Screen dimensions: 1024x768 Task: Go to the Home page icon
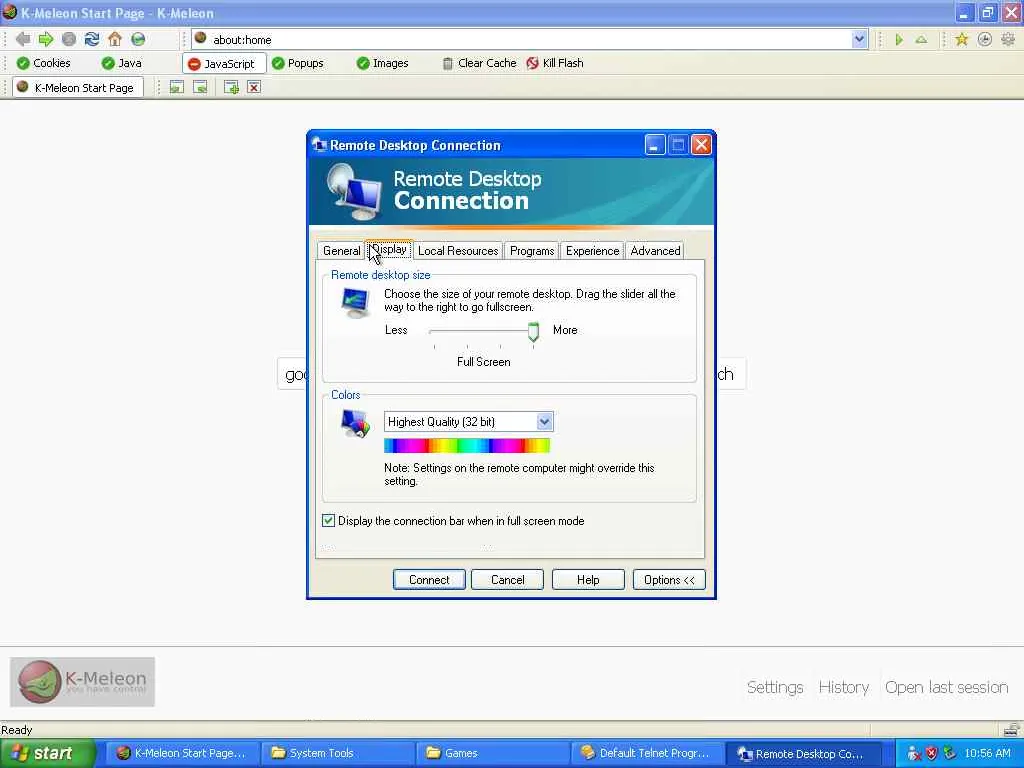(115, 39)
